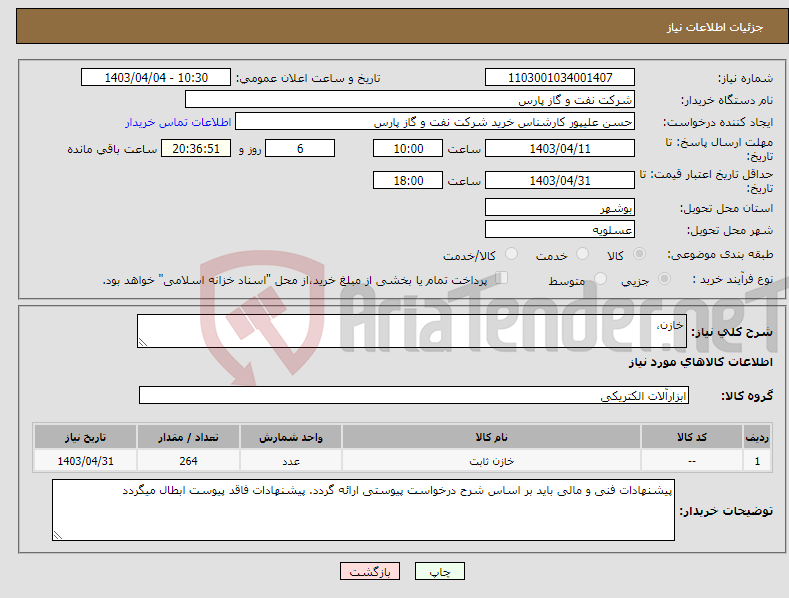Click the کد کالا column header
This screenshot has height=598, width=789.
(692, 437)
